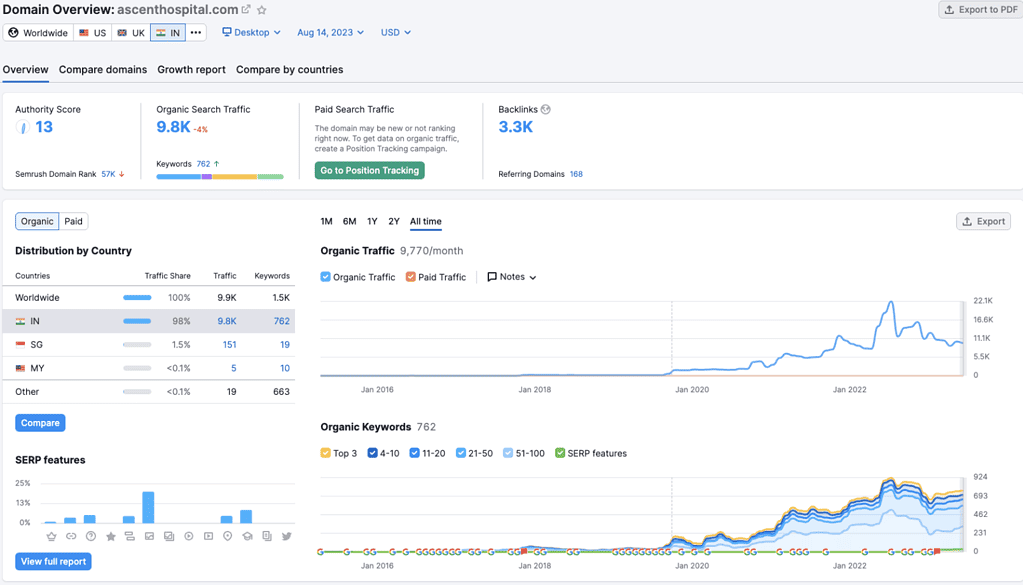Select the 1Y time range
Viewport: 1023px width, 585px height.
372,221
